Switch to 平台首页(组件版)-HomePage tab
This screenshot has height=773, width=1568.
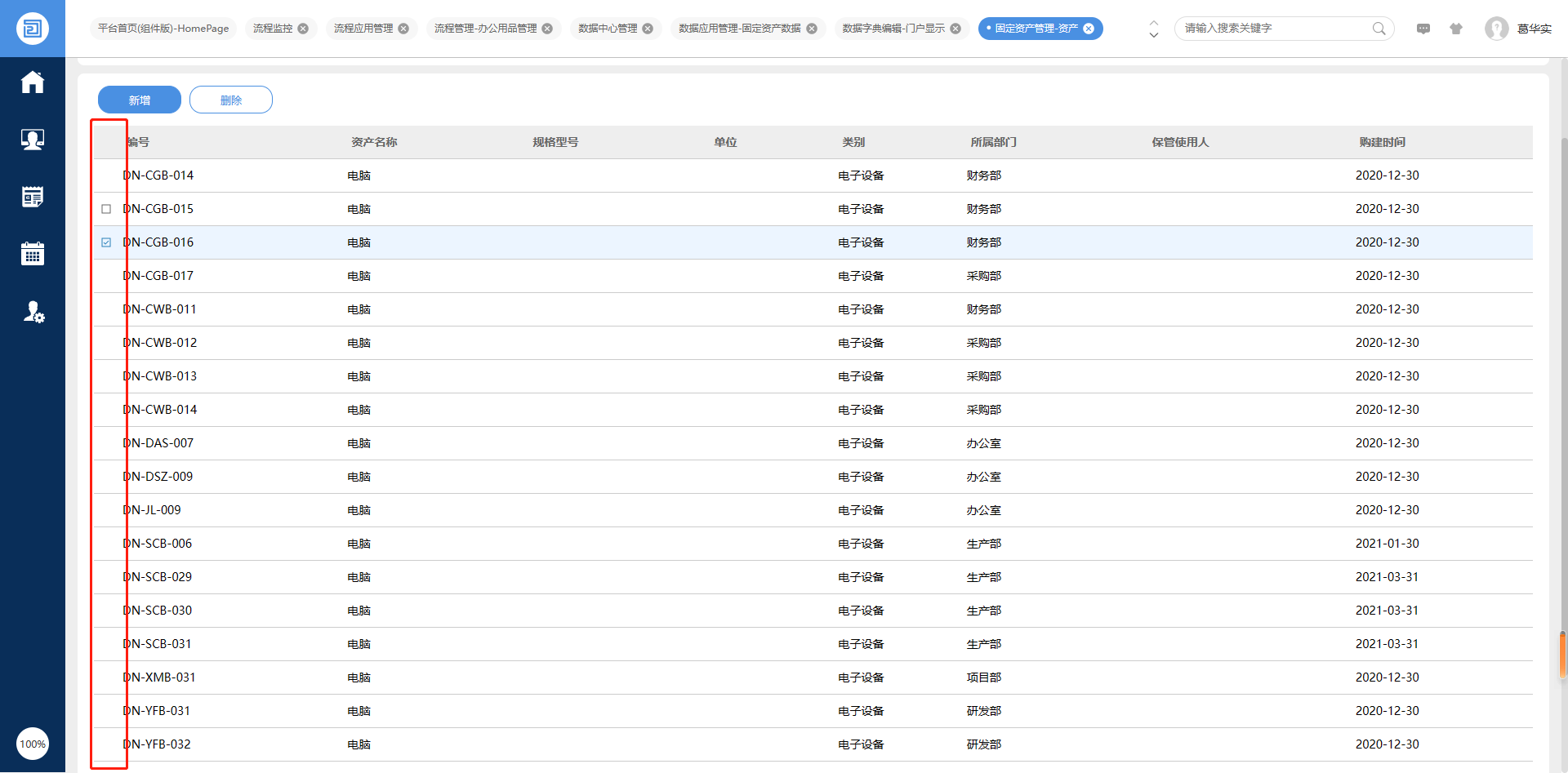(x=163, y=29)
